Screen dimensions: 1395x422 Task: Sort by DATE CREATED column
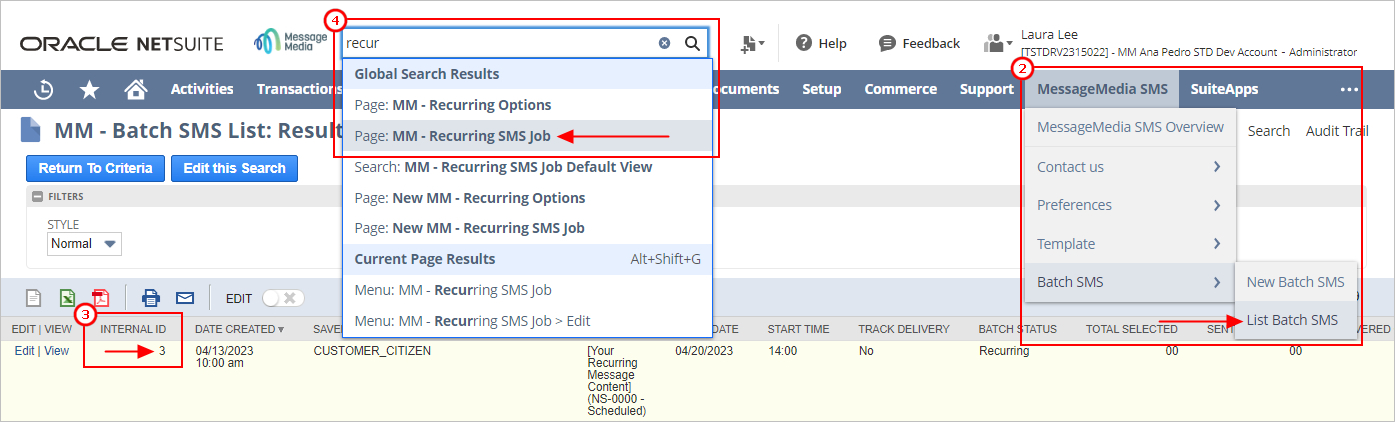tap(239, 329)
